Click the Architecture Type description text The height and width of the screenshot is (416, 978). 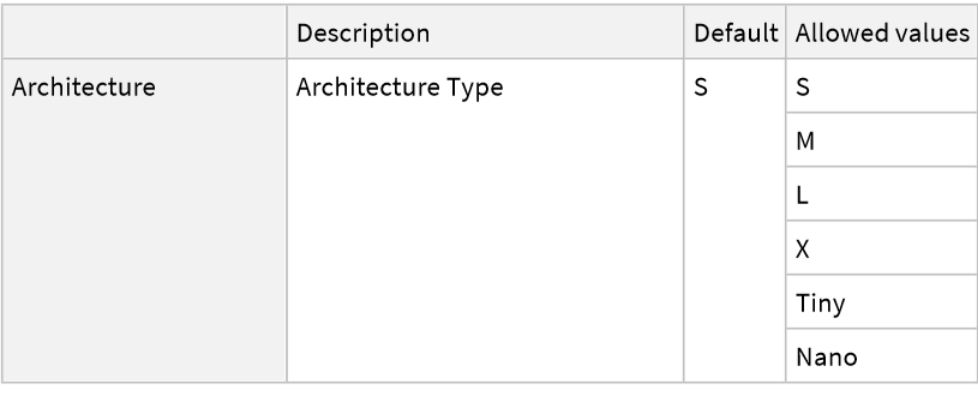point(400,87)
